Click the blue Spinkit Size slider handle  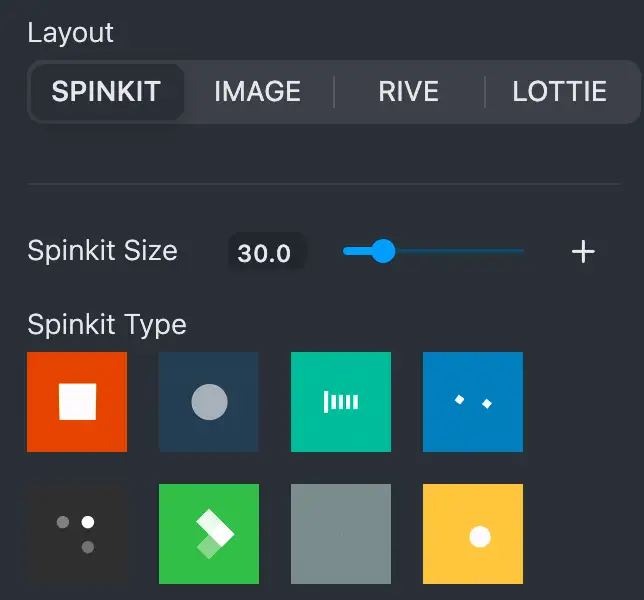tap(383, 251)
